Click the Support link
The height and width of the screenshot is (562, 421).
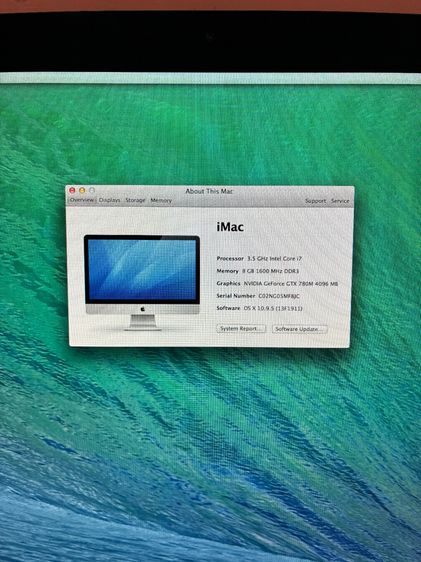point(315,201)
